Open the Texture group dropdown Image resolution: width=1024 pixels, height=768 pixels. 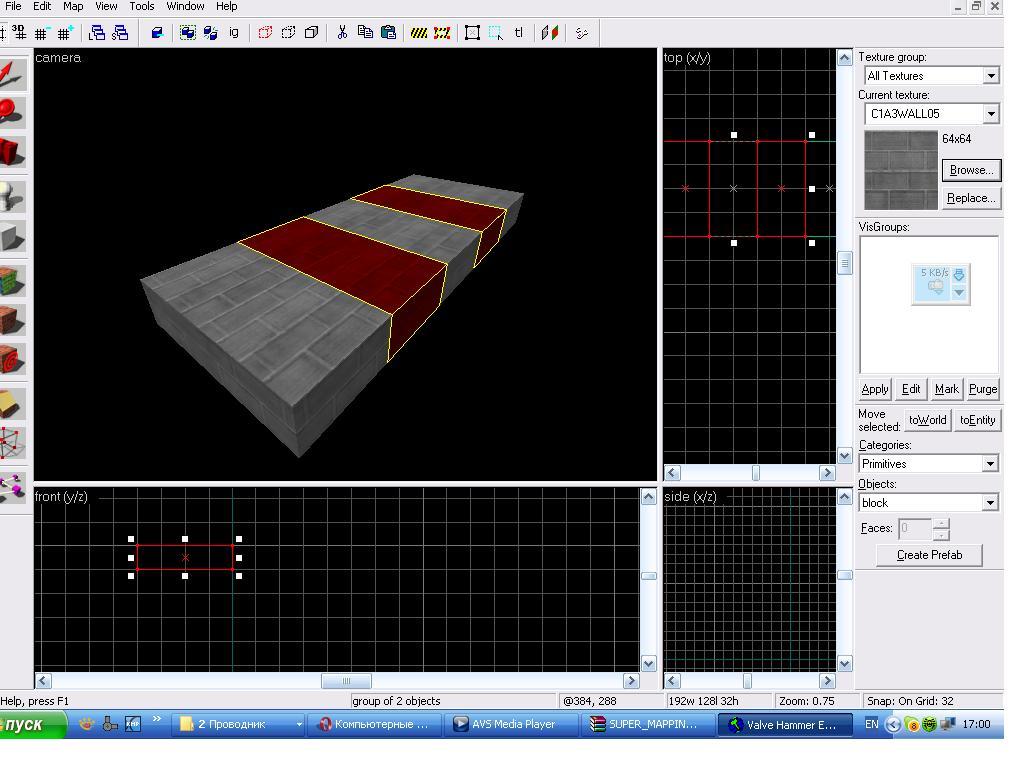click(x=990, y=76)
